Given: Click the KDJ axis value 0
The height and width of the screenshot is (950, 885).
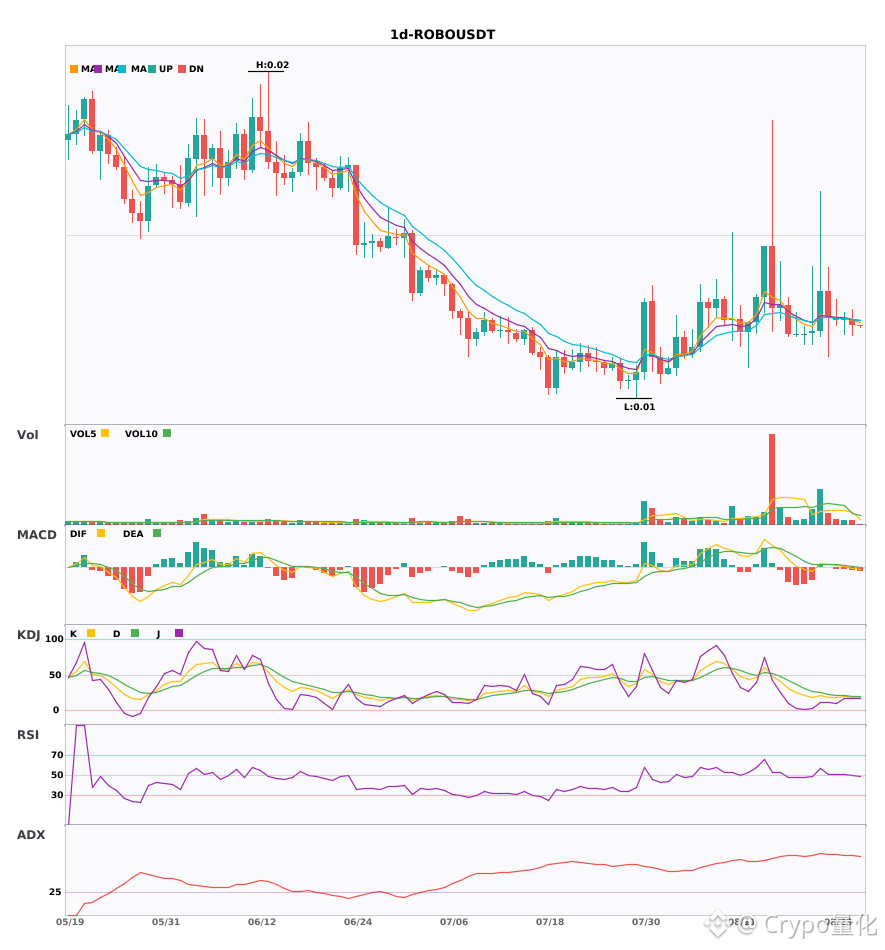Looking at the screenshot, I should click(56, 710).
